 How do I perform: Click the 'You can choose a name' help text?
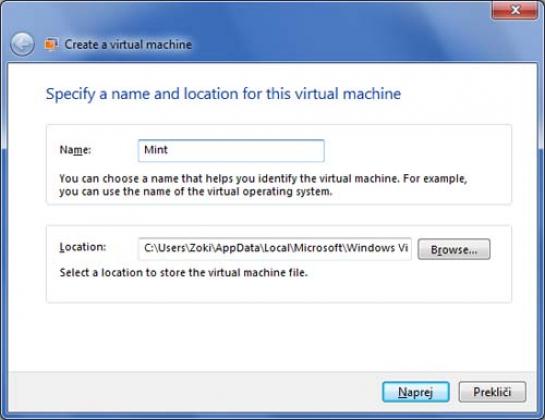click(x=263, y=179)
